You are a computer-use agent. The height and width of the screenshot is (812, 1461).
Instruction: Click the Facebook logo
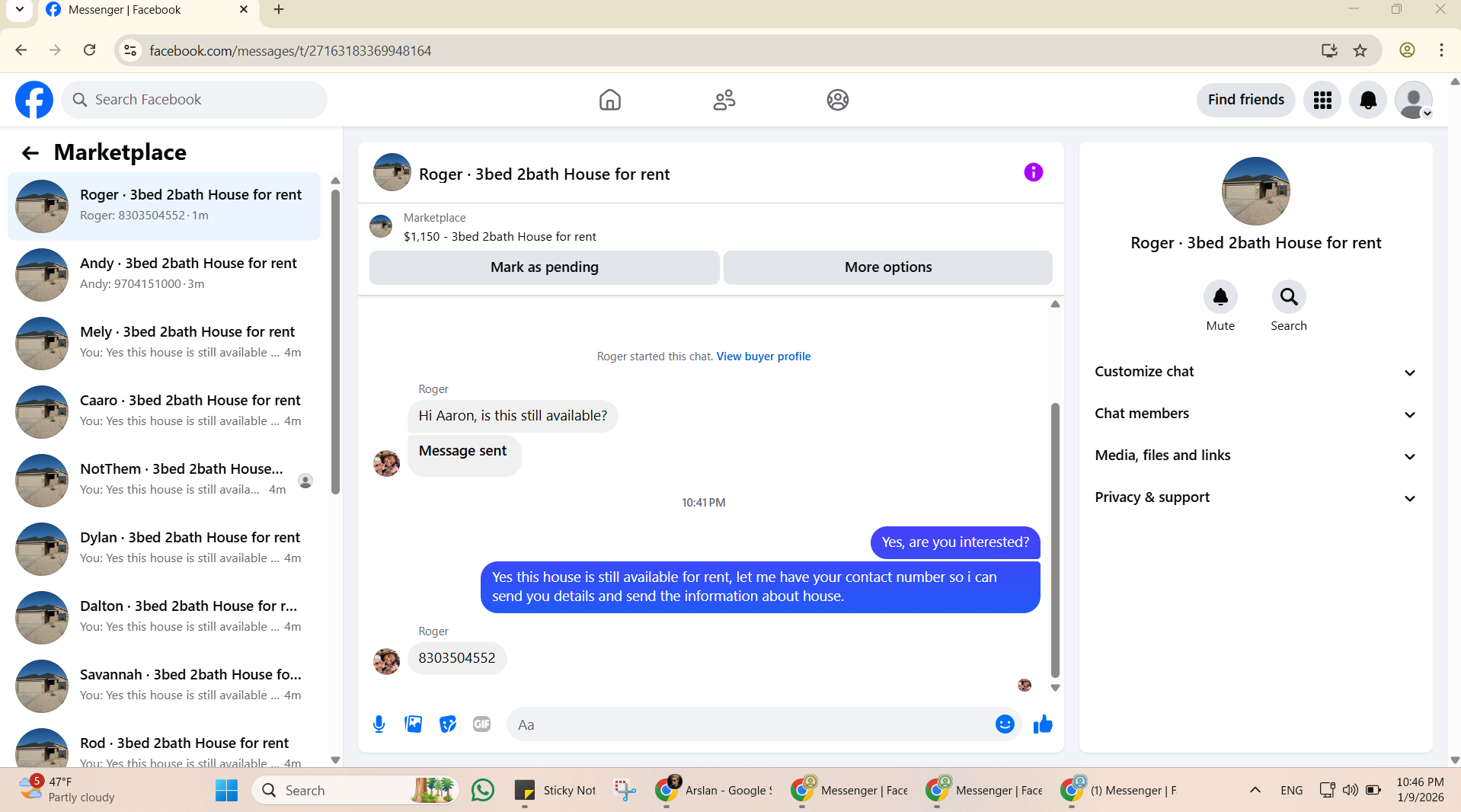(34, 100)
